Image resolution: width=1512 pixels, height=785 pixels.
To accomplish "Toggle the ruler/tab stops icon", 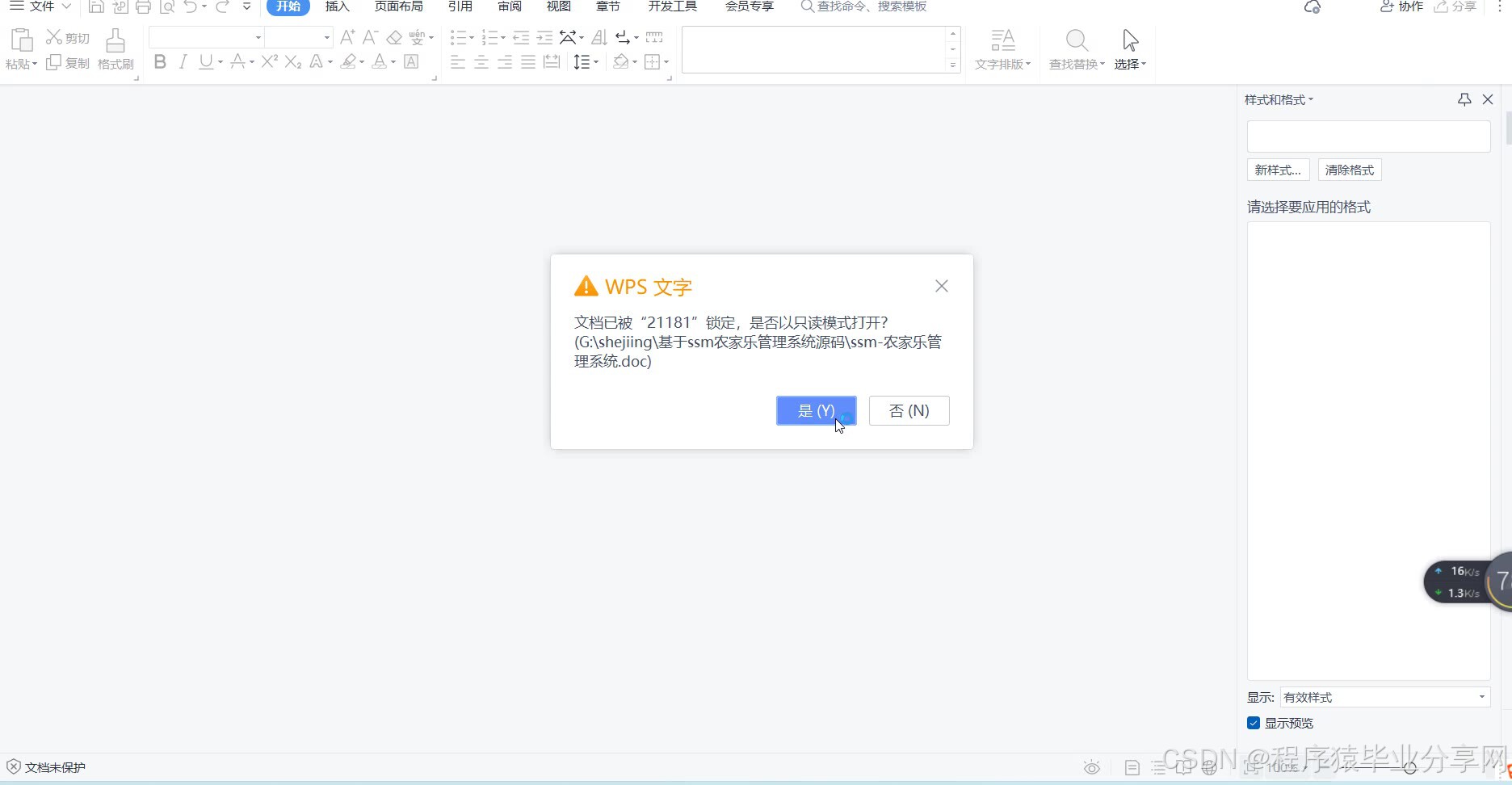I will [x=654, y=37].
